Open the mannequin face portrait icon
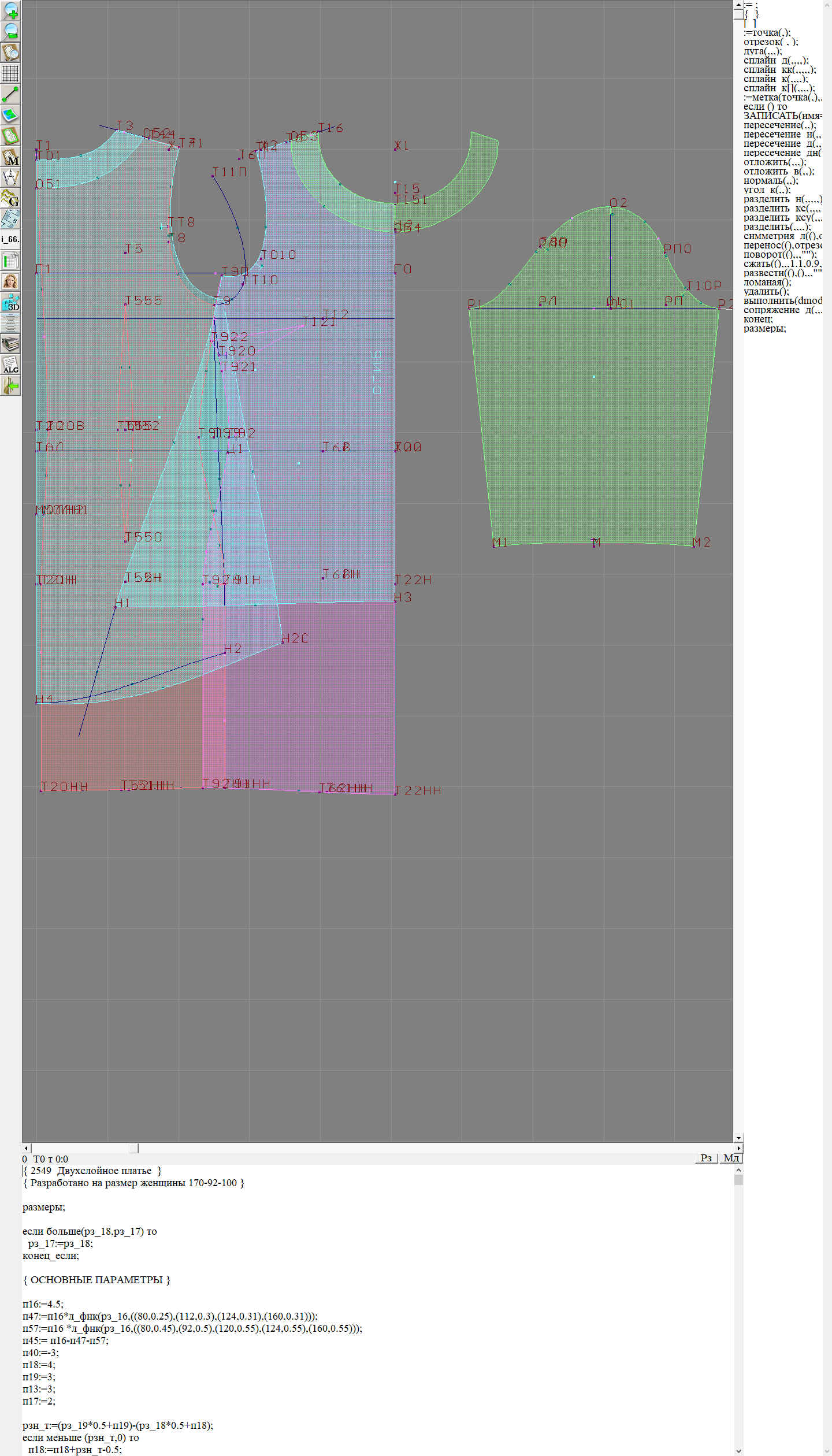832x1456 pixels. pos(10,282)
